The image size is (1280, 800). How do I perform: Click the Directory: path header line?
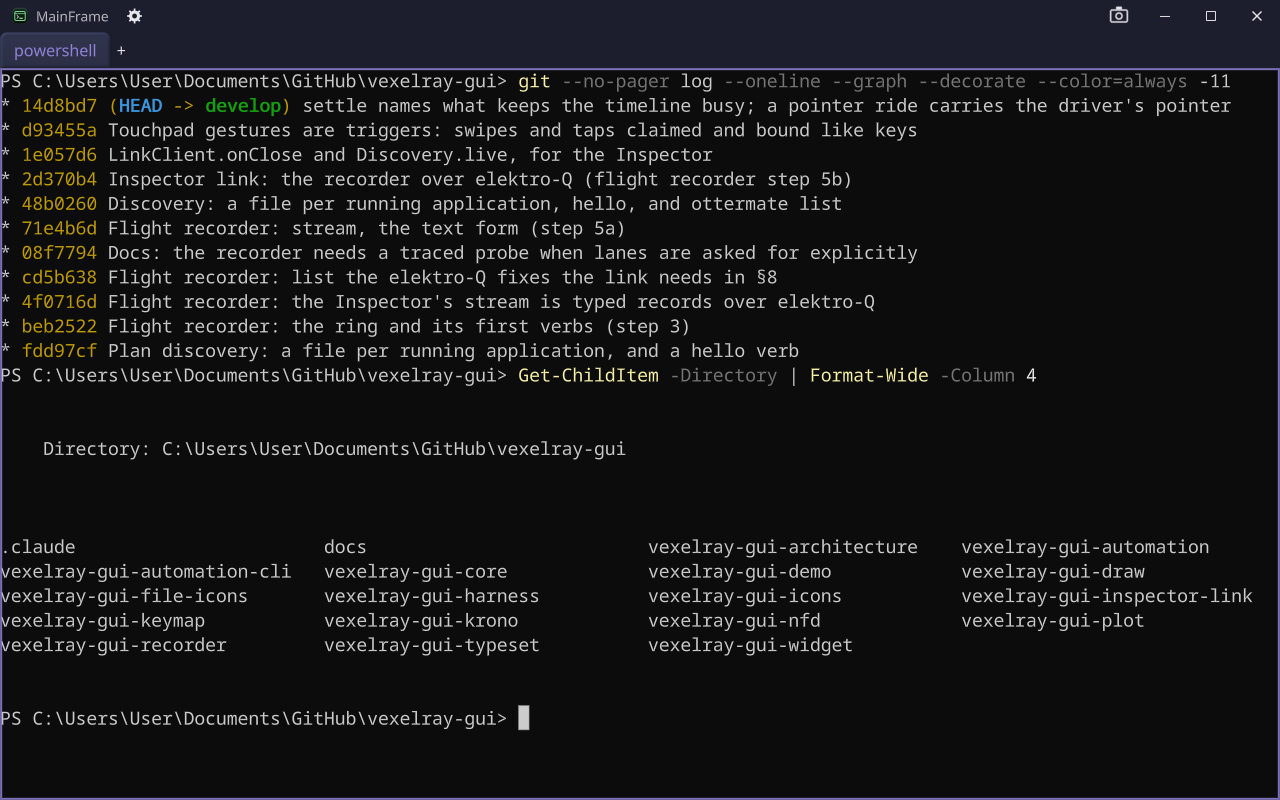pos(334,449)
